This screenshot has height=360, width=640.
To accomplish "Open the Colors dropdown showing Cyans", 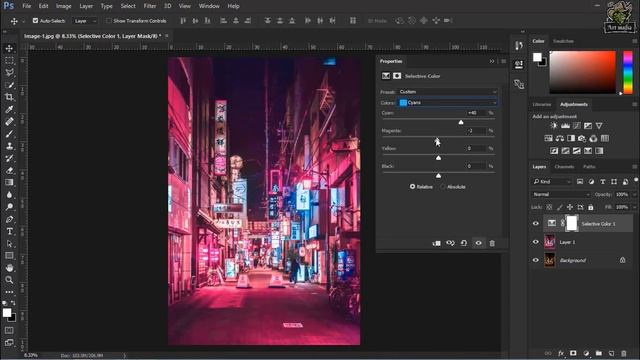I will (x=447, y=102).
